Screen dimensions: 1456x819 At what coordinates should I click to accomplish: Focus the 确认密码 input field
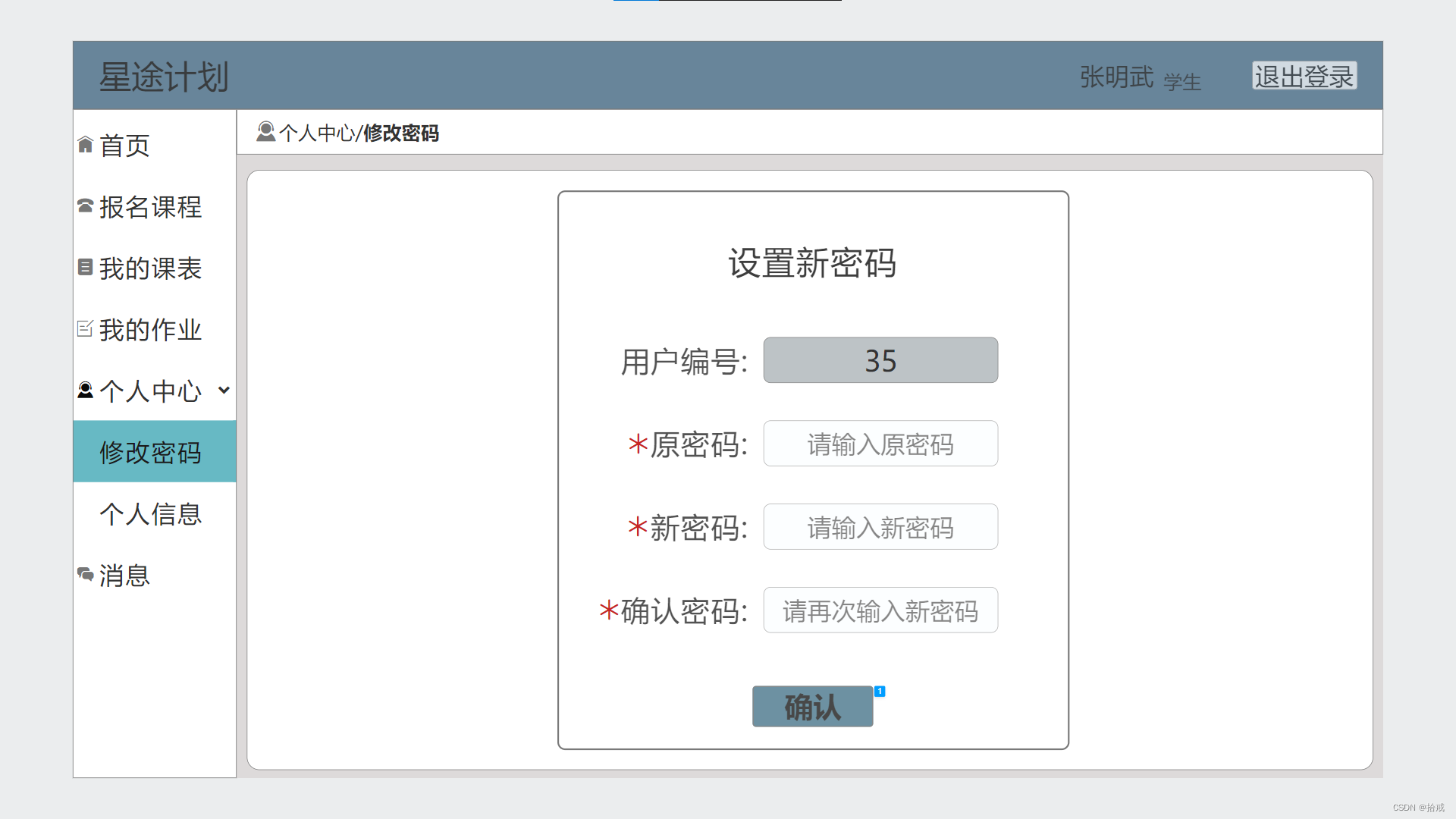tap(880, 610)
